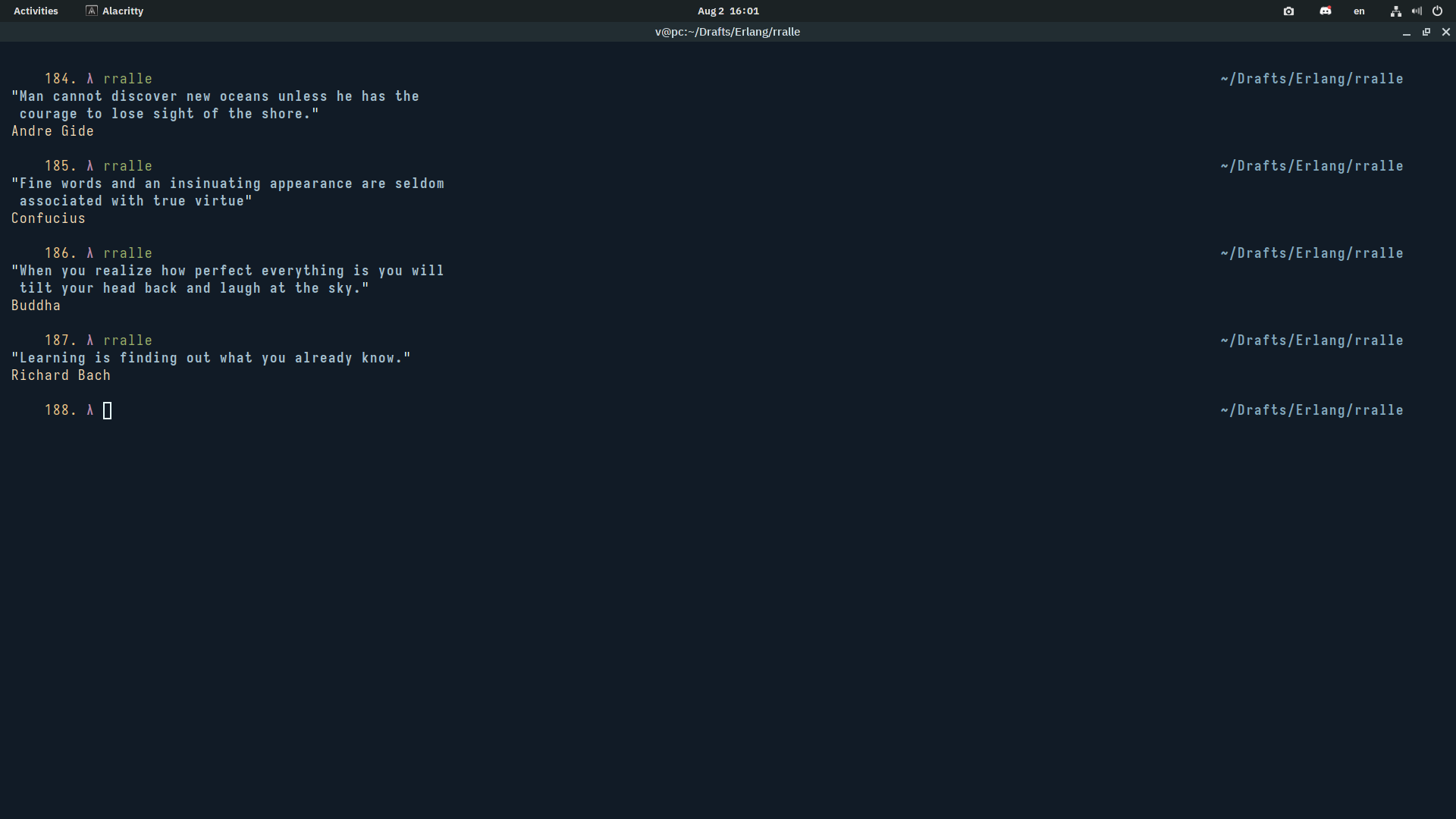
Task: Click the cursor at prompt 188
Action: 107,410
